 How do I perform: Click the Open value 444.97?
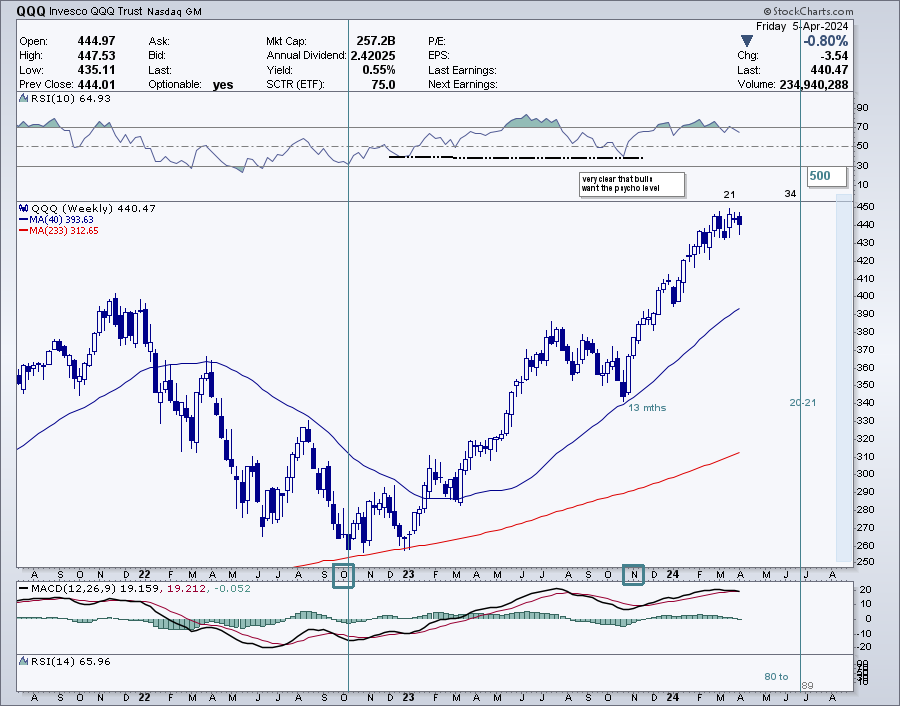point(96,41)
